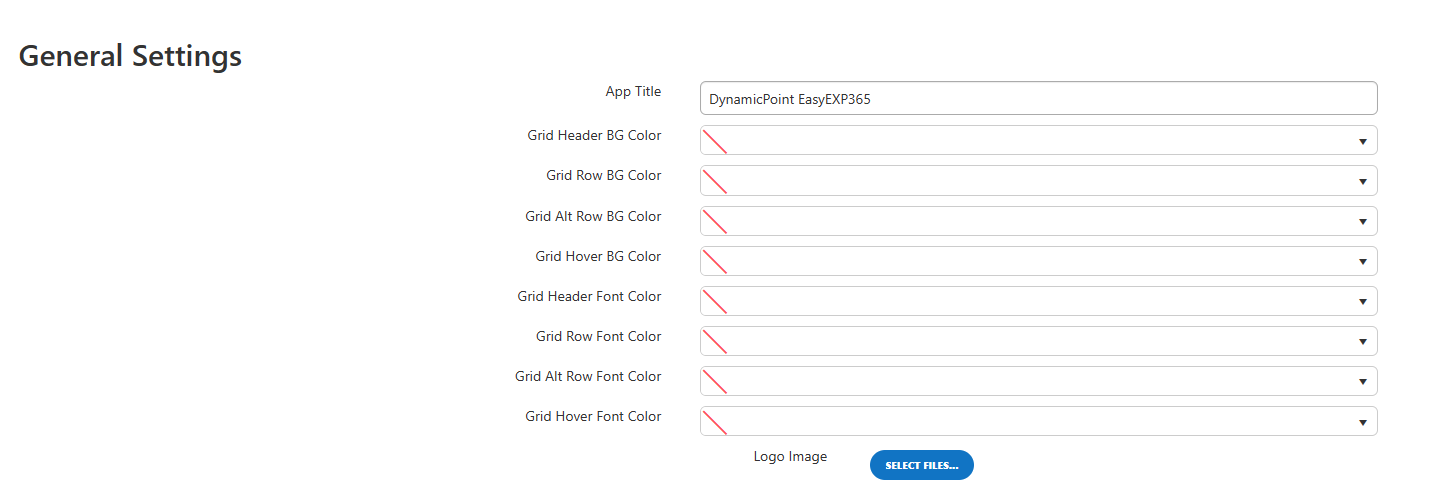This screenshot has width=1446, height=490.
Task: Click the Grid Row Font Color swatch
Action: point(714,341)
